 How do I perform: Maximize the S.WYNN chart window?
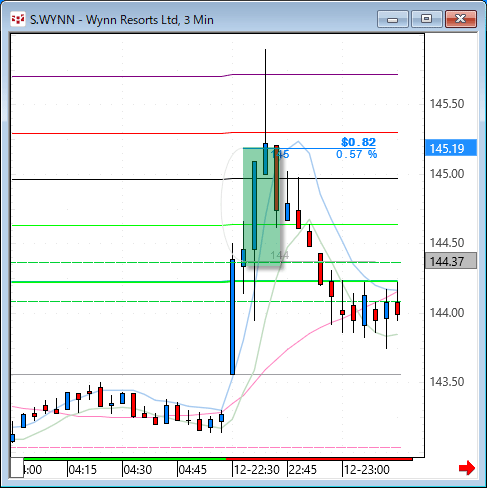click(427, 19)
